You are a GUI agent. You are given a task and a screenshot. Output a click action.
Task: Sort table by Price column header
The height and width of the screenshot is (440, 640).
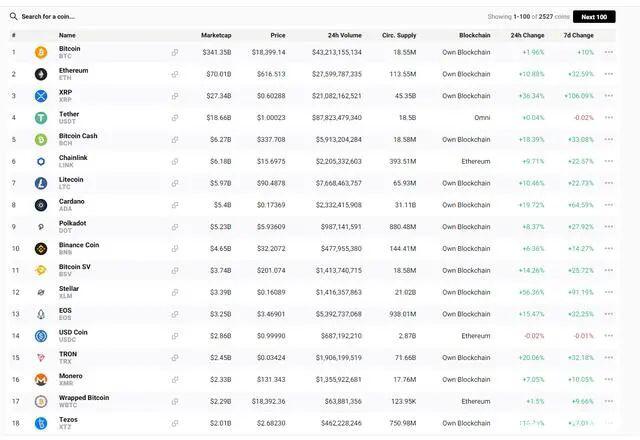[x=278, y=35]
